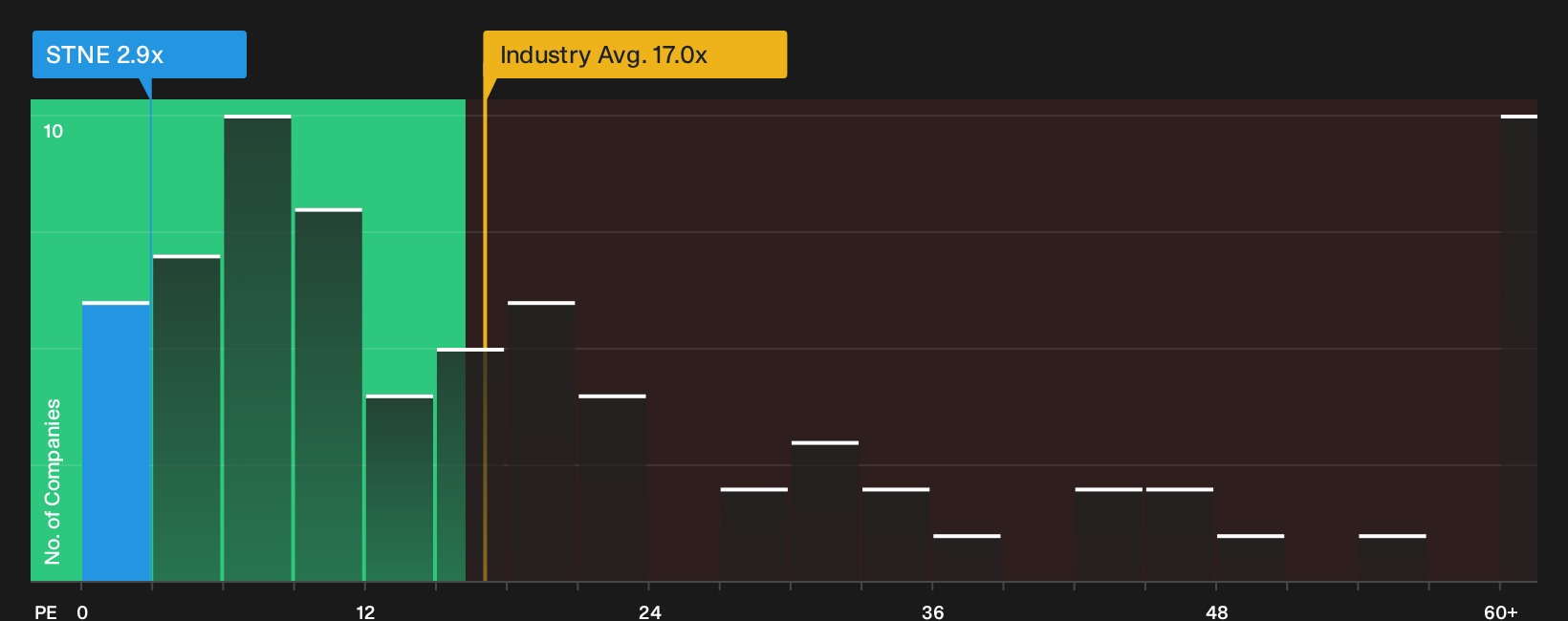Click the bar just right of PE 12 tick
1568x621 pixels.
coord(399,487)
